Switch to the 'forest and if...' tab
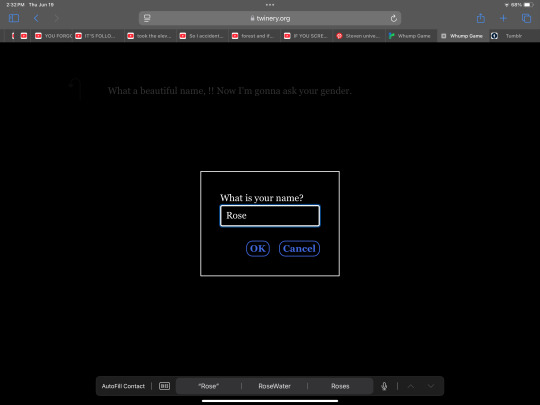Viewport: 540px width, 405px height. pos(255,36)
